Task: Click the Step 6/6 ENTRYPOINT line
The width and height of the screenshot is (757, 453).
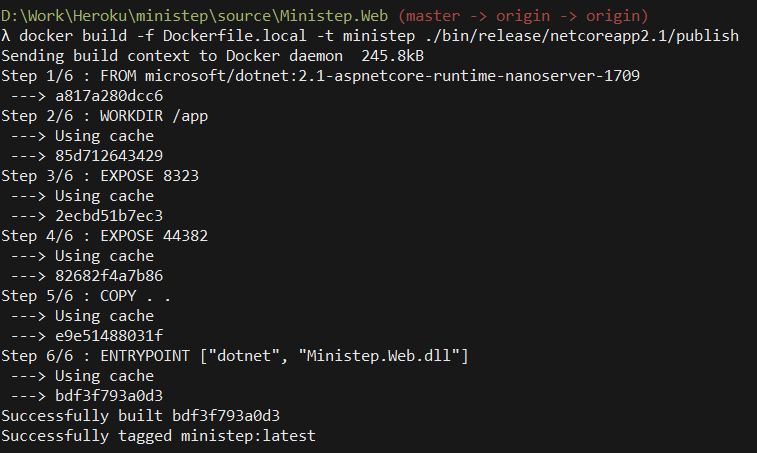Action: [235, 356]
